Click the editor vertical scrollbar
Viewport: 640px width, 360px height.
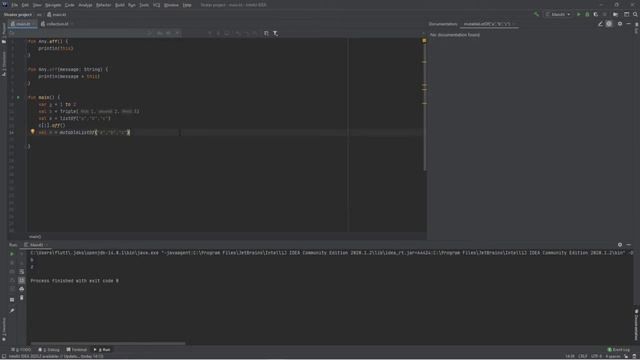pyautogui.click(x=424, y=106)
